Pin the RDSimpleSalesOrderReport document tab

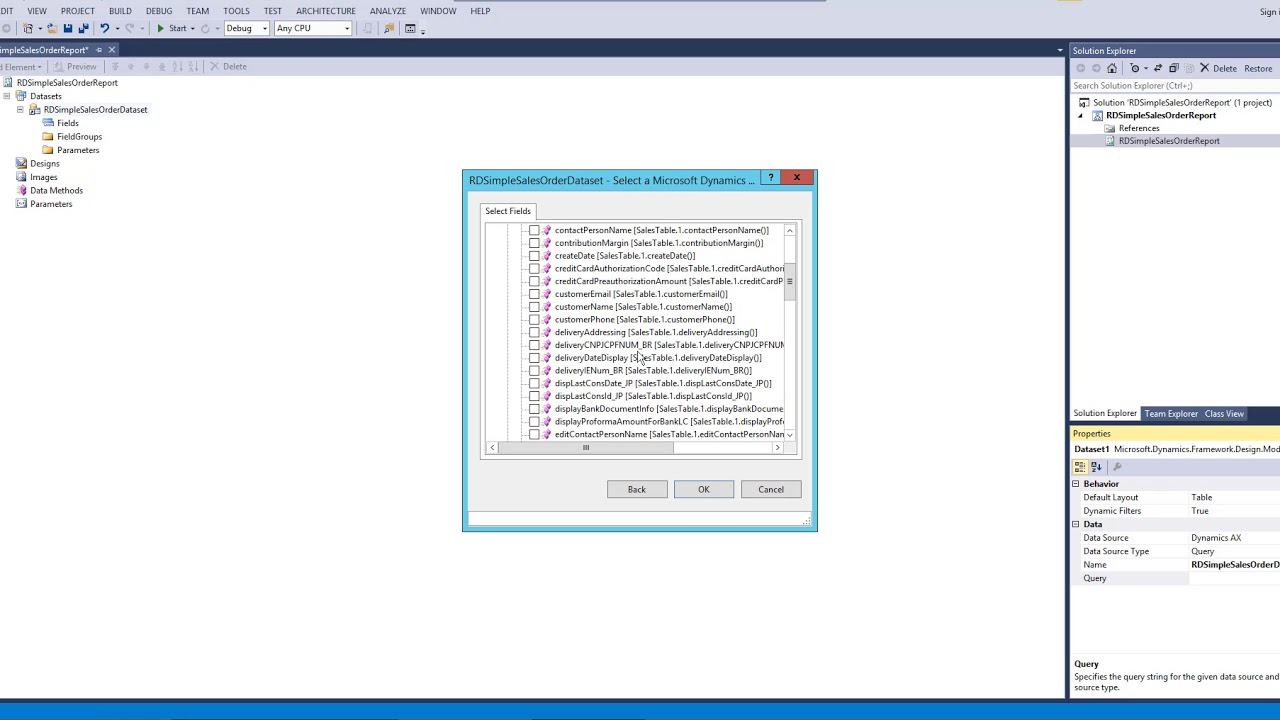[98, 50]
